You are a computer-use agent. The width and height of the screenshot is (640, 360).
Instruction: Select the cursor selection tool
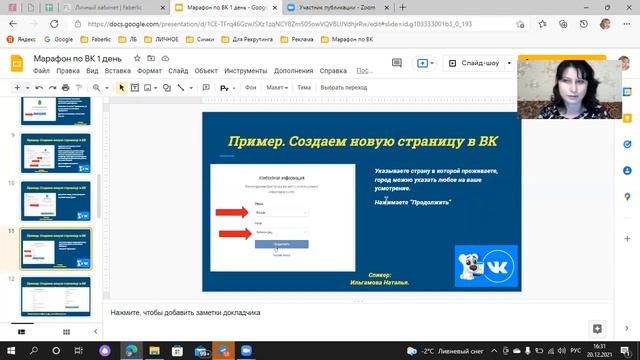(121, 88)
